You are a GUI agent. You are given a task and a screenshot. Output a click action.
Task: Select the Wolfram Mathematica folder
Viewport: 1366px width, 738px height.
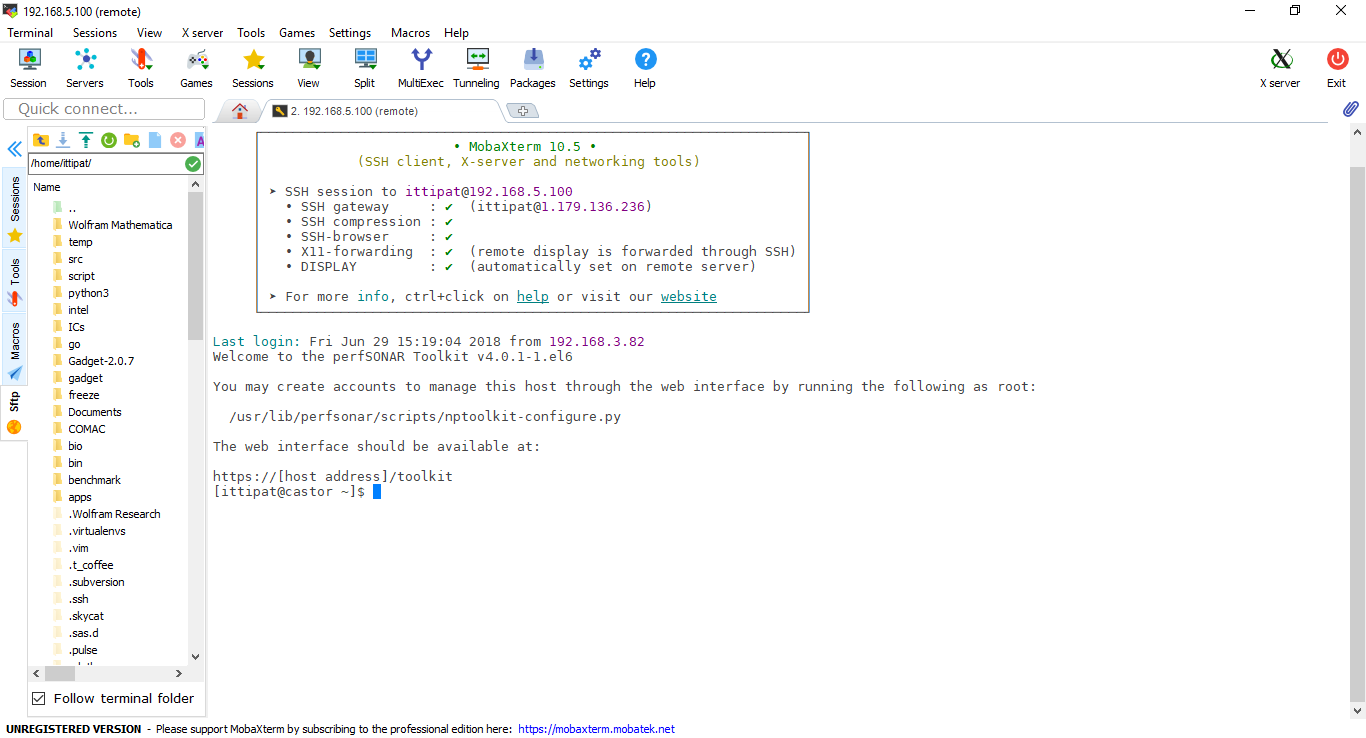[x=119, y=225]
